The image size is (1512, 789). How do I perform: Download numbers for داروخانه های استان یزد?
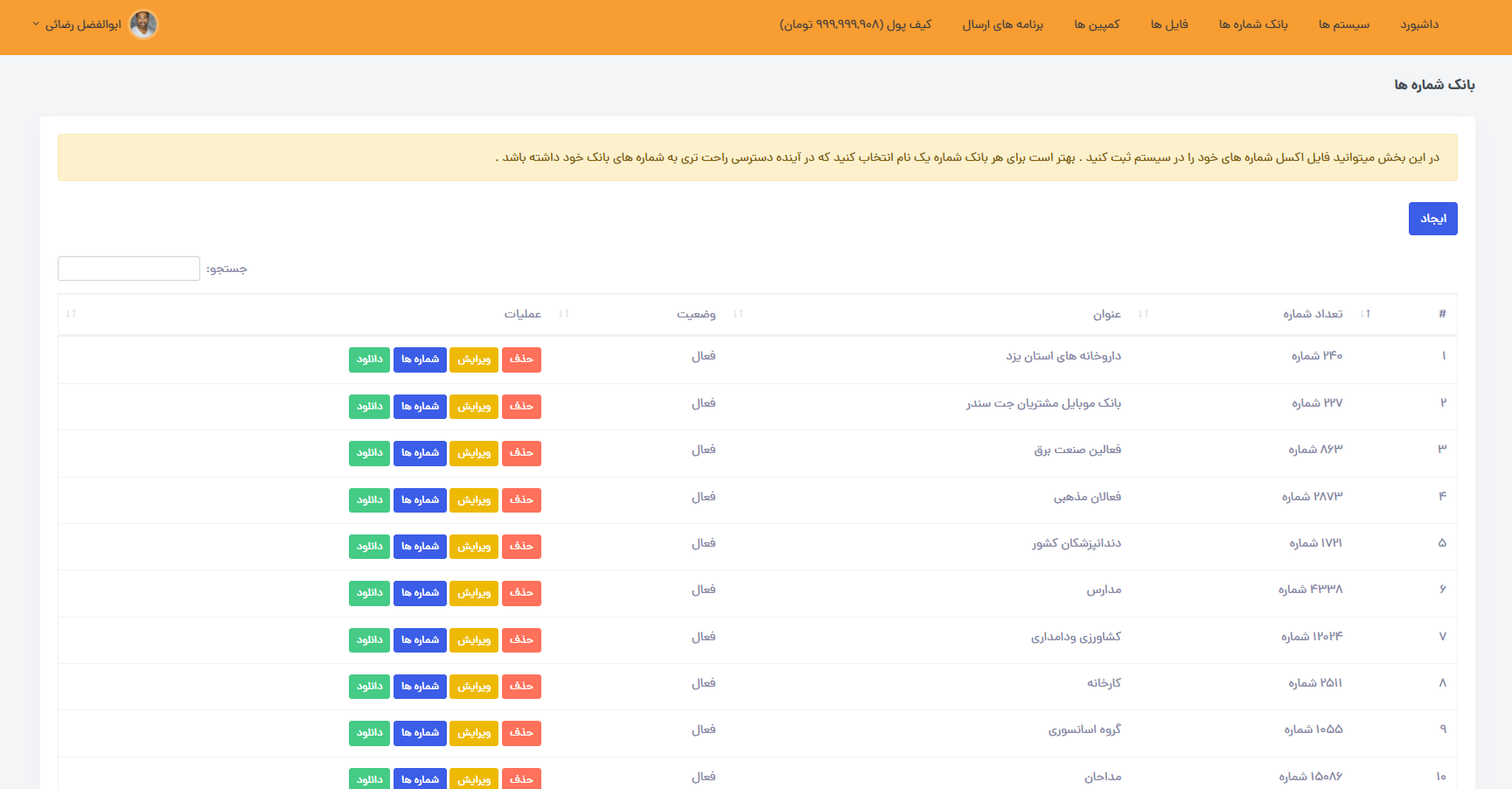click(369, 360)
